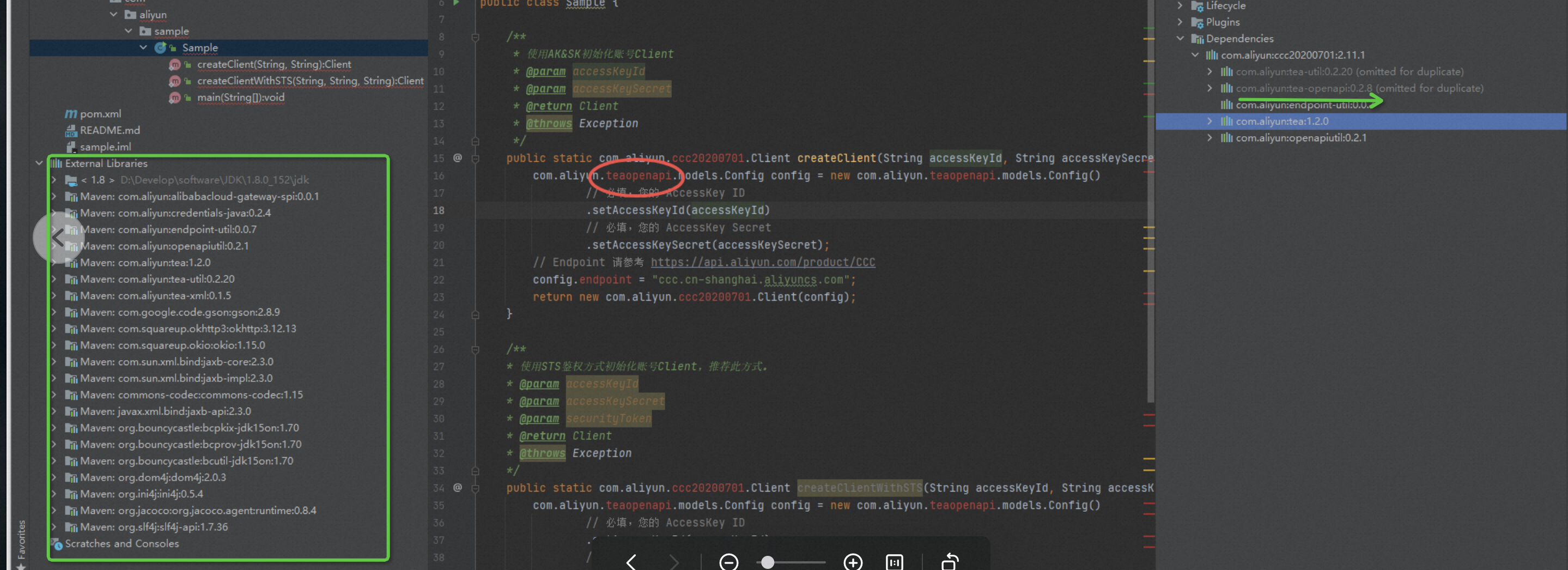Image resolution: width=1568 pixels, height=570 pixels.
Task: Expand Maven: org.bouncycastle:bcpkix-jdk15on:1.70
Action: pyautogui.click(x=54, y=427)
